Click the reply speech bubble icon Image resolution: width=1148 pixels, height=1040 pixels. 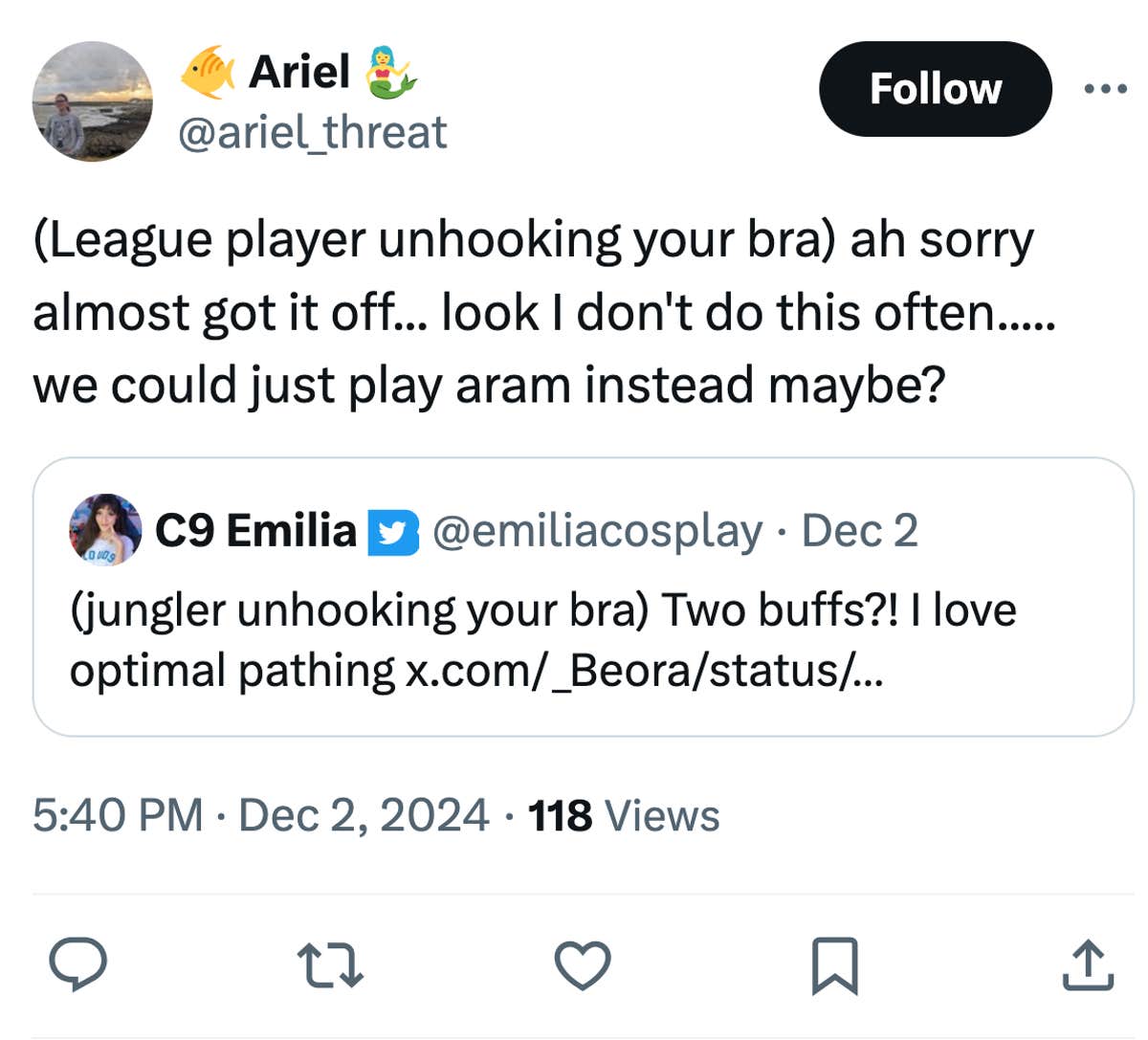click(77, 964)
